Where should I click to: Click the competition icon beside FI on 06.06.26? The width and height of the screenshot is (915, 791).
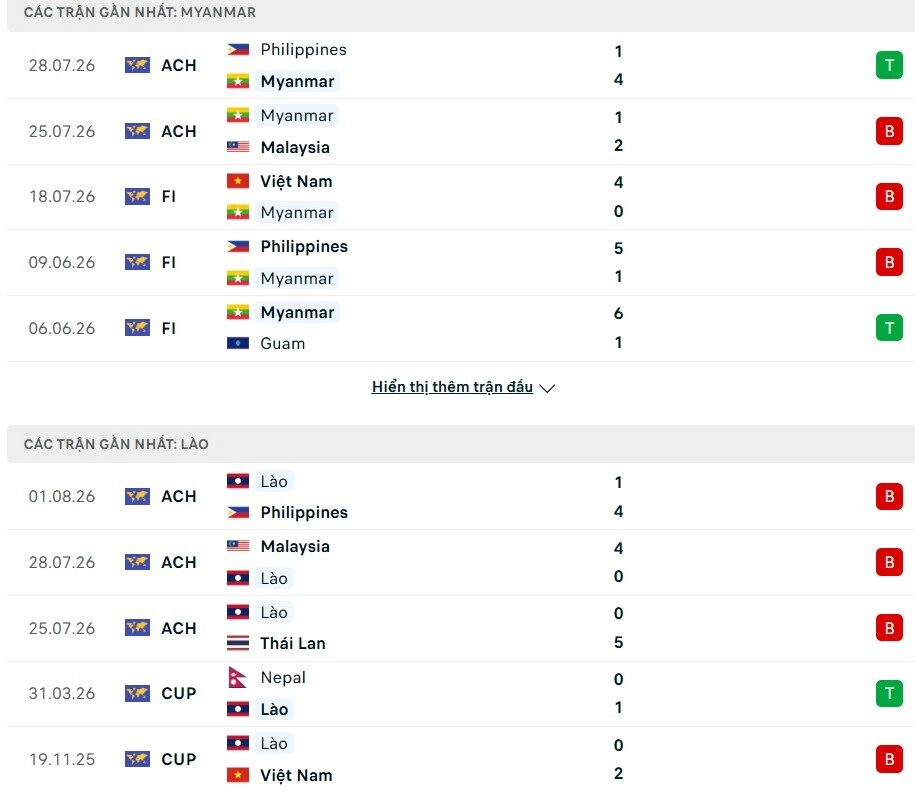click(x=137, y=328)
